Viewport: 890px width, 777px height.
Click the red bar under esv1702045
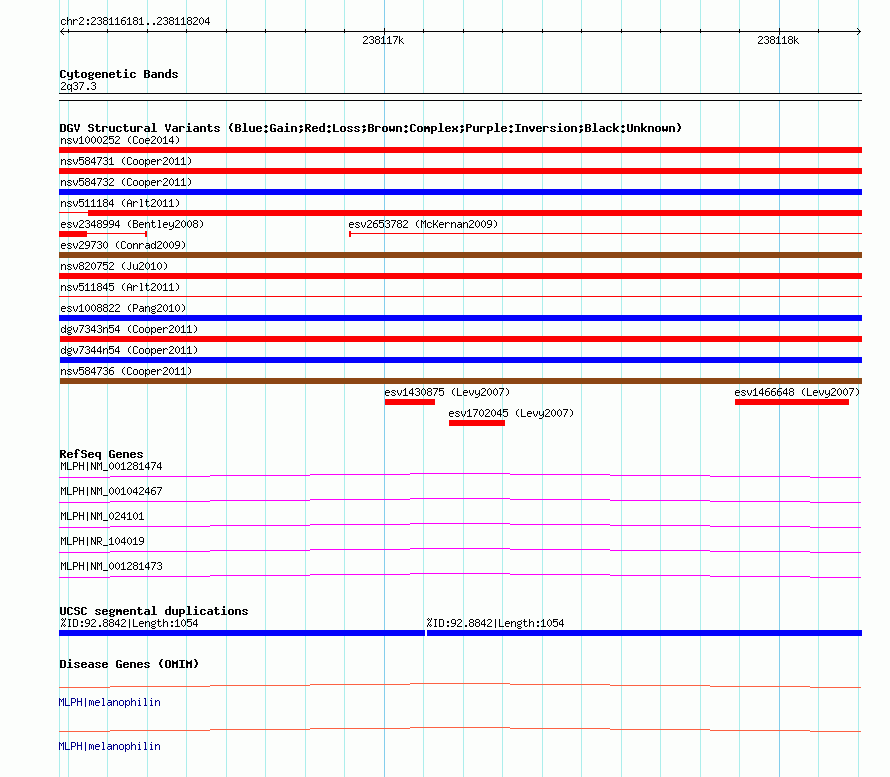[x=477, y=423]
